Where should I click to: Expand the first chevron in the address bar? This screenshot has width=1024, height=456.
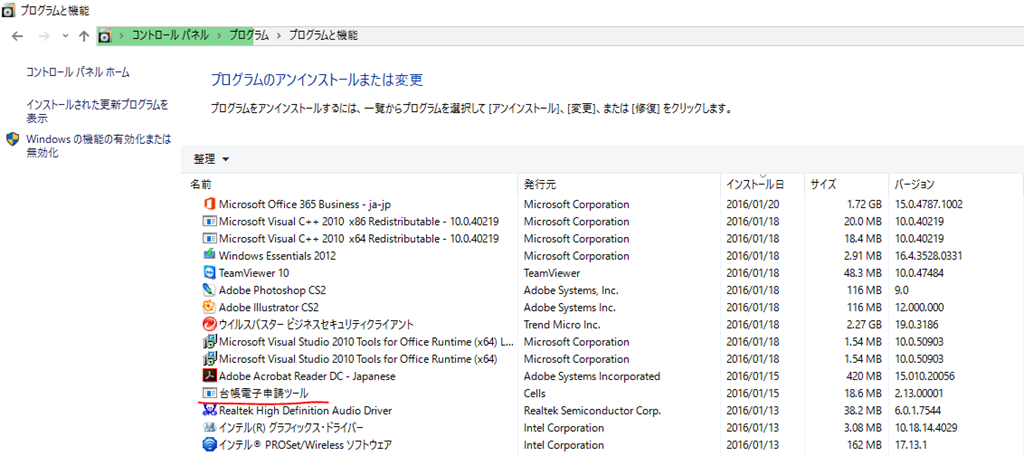[122, 36]
